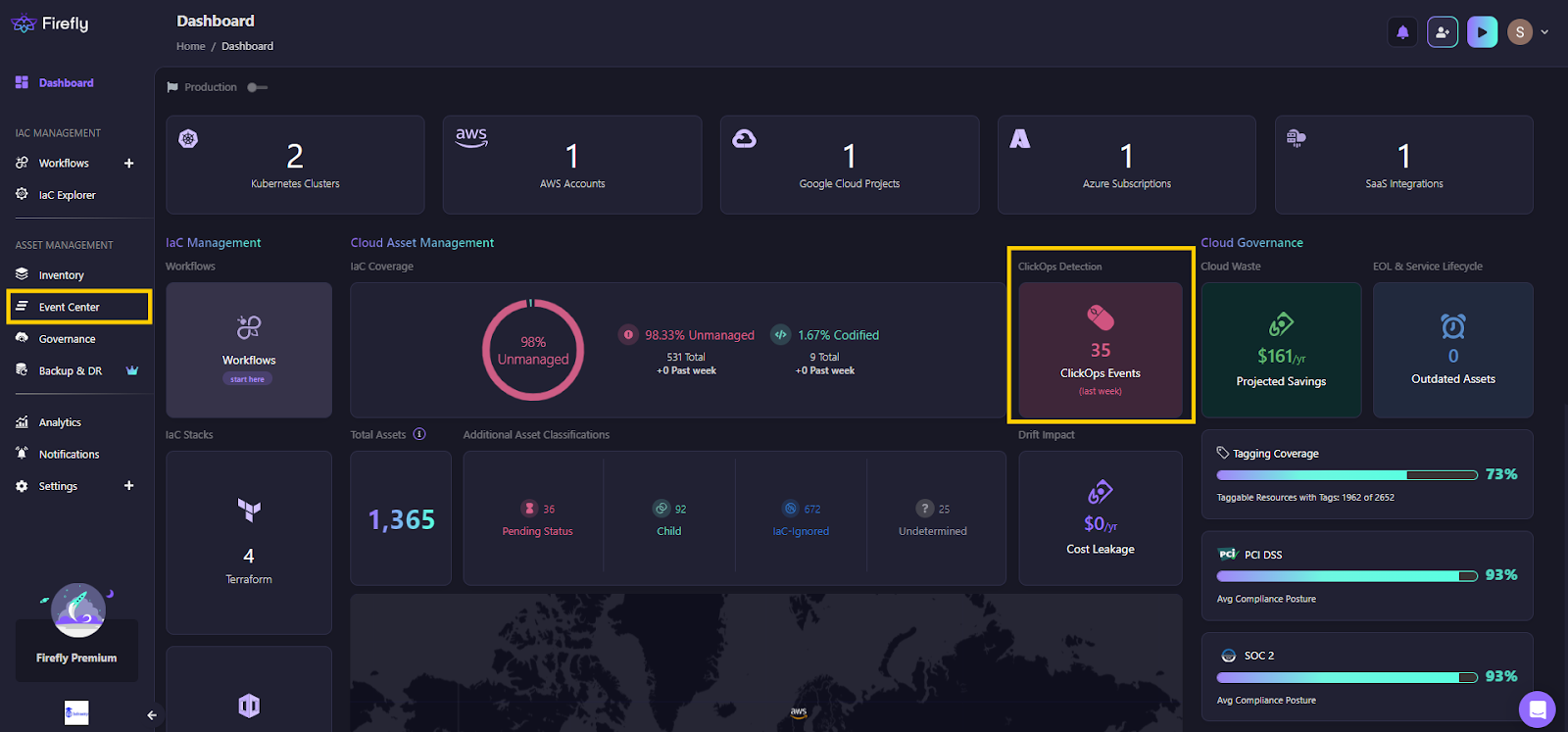Open the $0/yr Cost Leakage card
This screenshot has height=732, width=1568.
pyautogui.click(x=1101, y=518)
